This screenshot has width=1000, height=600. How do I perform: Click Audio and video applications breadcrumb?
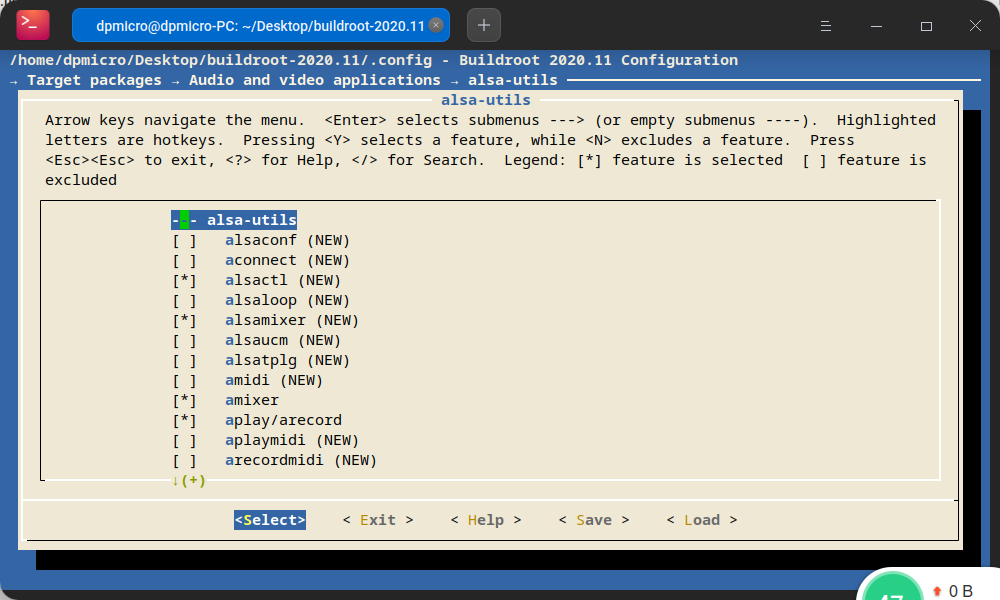coord(314,80)
